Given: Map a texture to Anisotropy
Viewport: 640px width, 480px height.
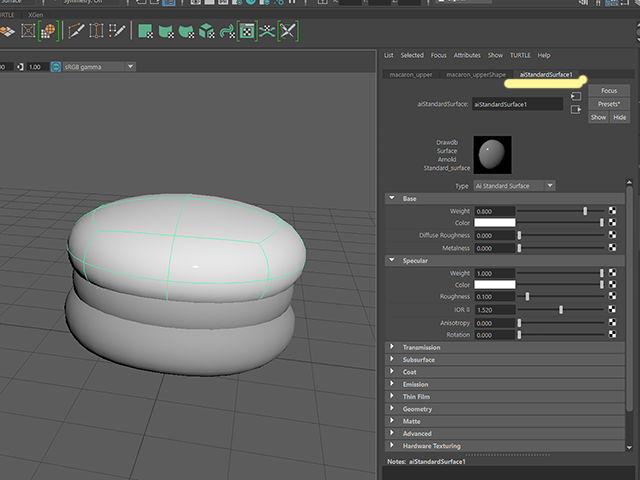Looking at the screenshot, I should pyautogui.click(x=612, y=322).
